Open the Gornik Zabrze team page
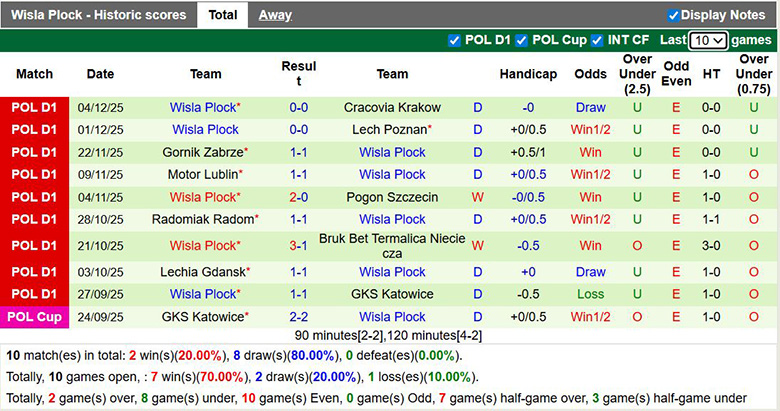780x411 pixels. tap(203, 152)
